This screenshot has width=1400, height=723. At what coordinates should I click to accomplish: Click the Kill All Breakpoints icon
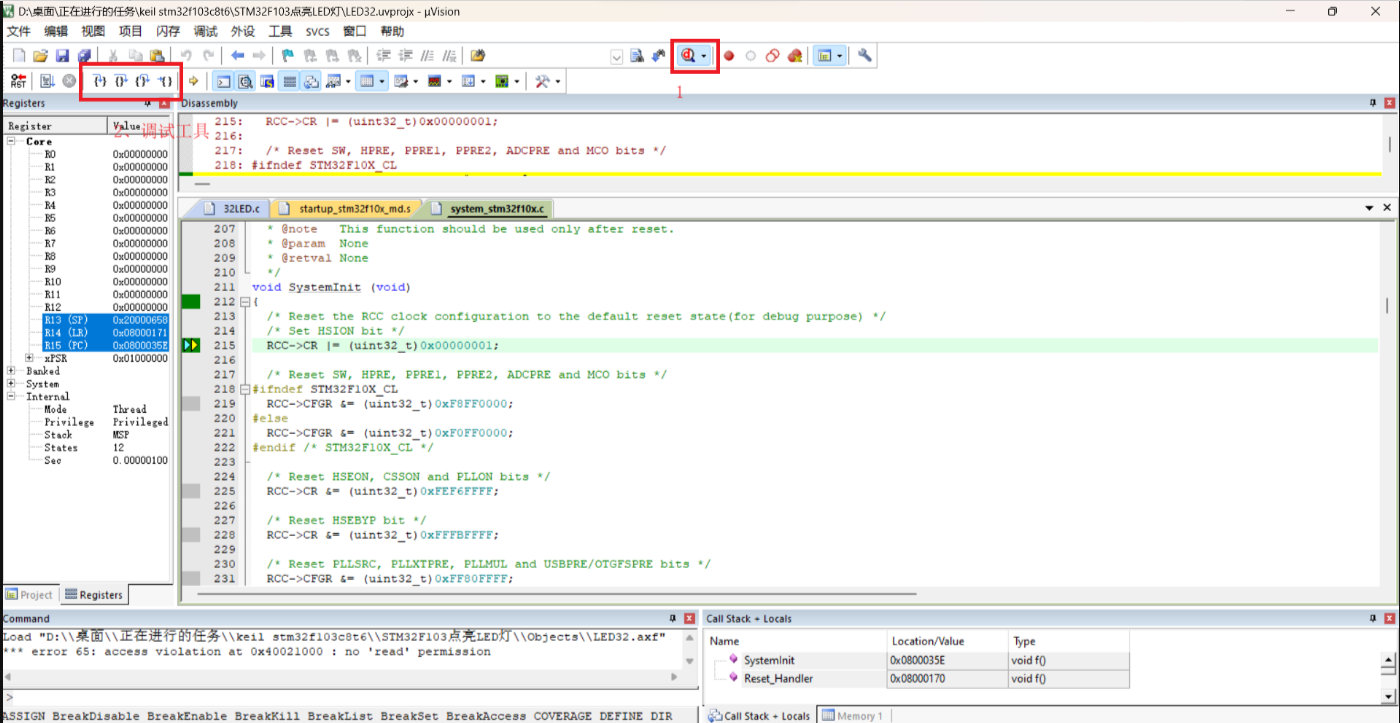click(794, 56)
